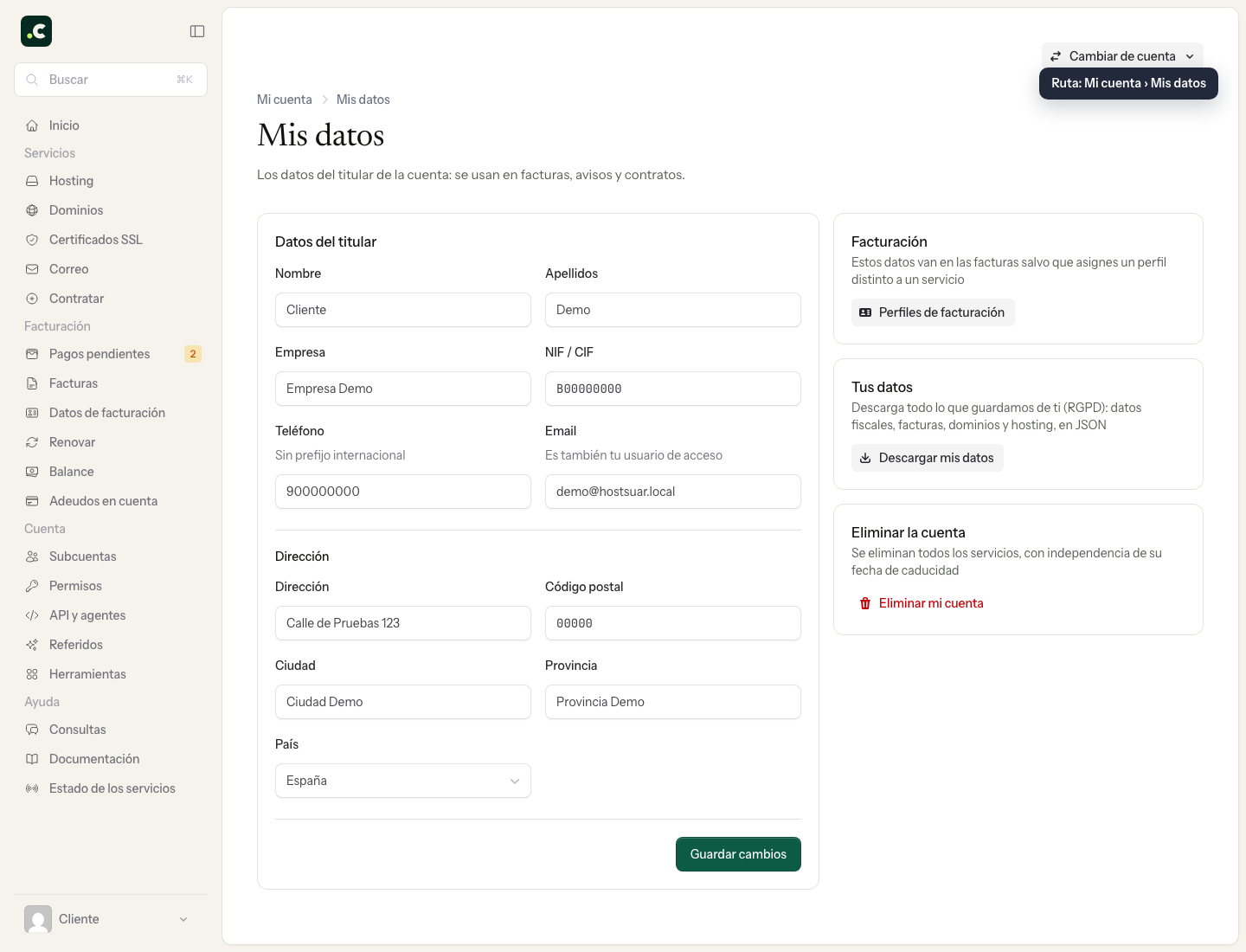
Task: Open the País dropdown showing España
Action: tap(403, 781)
